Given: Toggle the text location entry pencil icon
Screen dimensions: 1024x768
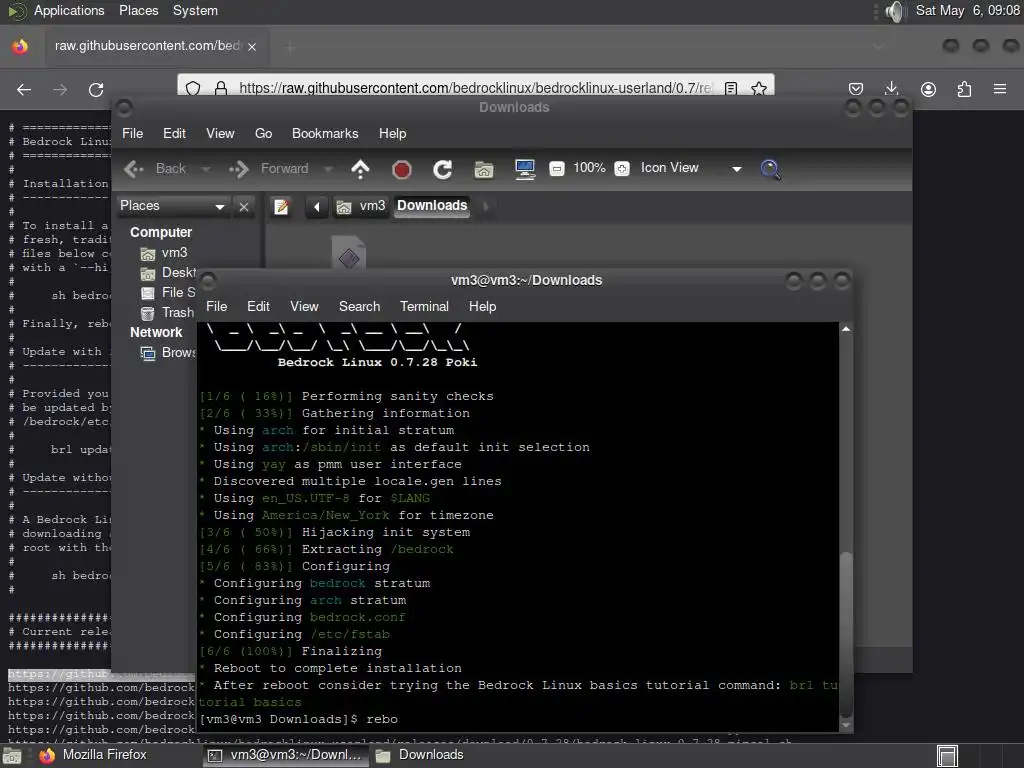Looking at the screenshot, I should coord(281,207).
